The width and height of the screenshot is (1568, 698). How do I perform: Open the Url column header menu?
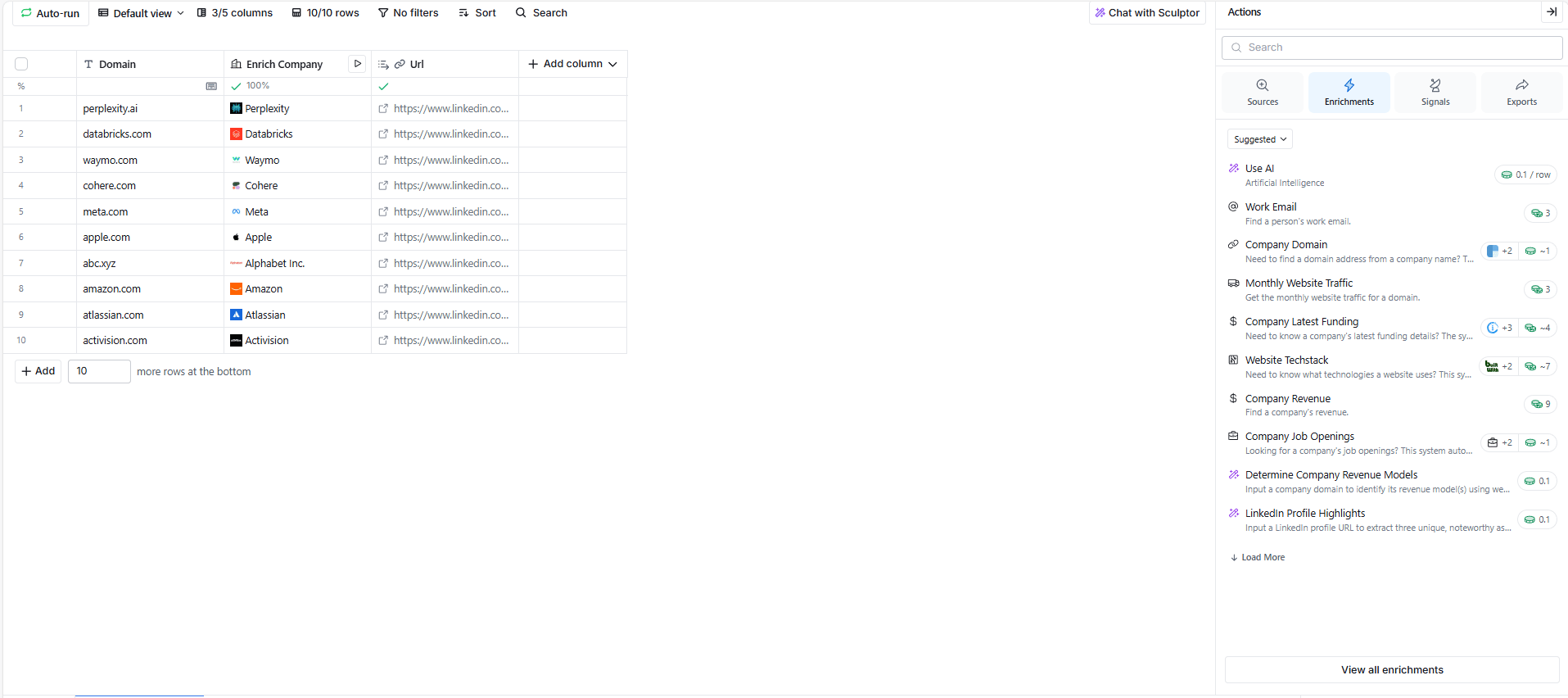[445, 64]
